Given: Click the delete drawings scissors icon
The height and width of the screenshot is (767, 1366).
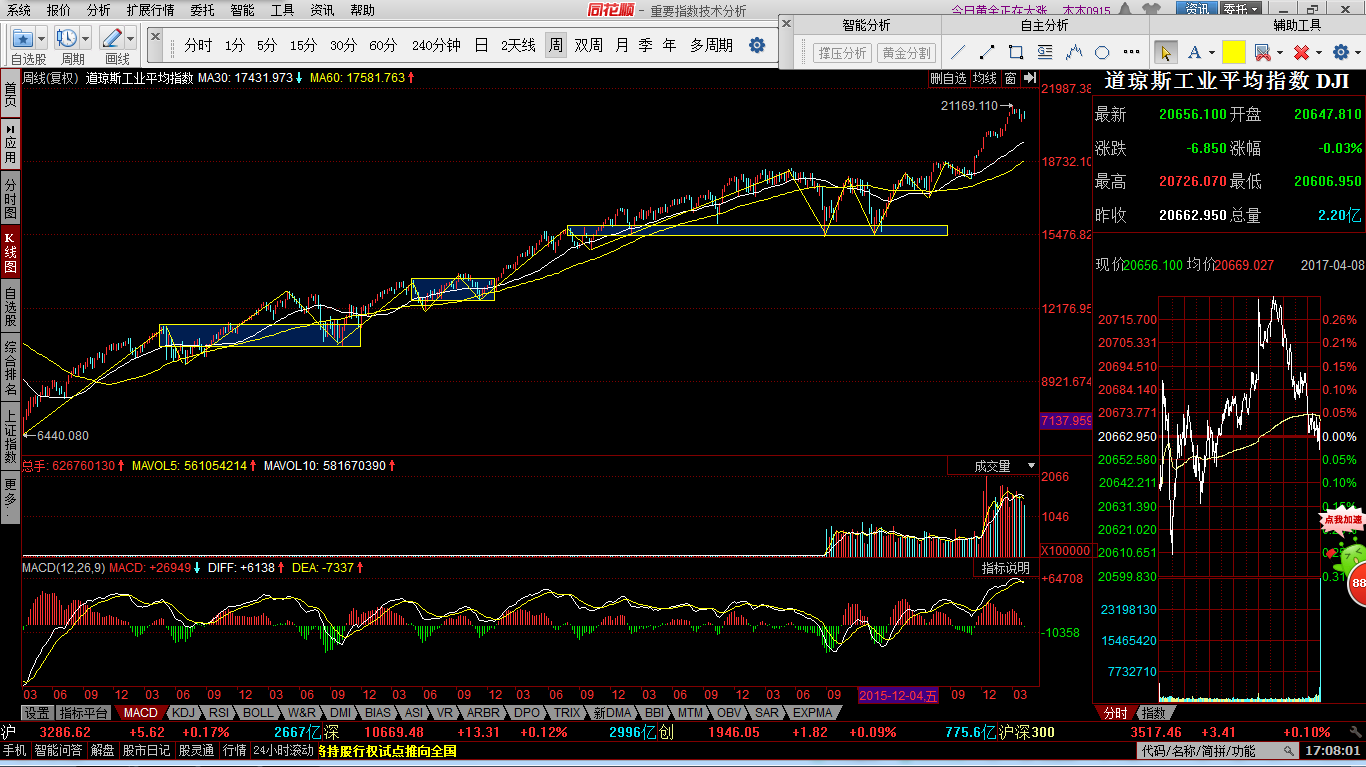Looking at the screenshot, I should click(1262, 52).
